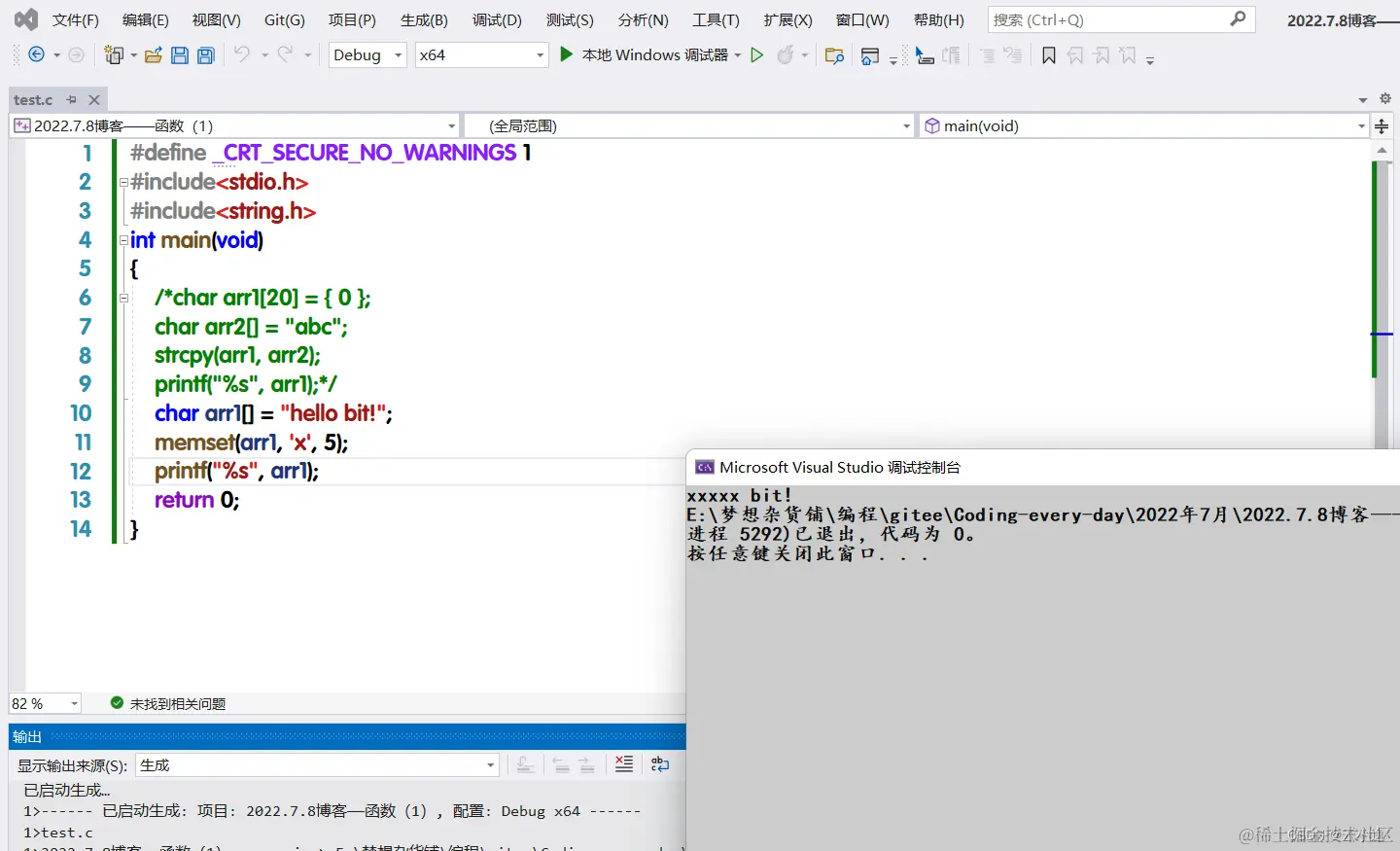Screen dimensions: 1400x851
Task: Click the 搜索 (Ctrl+Q) search box
Action: (1121, 19)
